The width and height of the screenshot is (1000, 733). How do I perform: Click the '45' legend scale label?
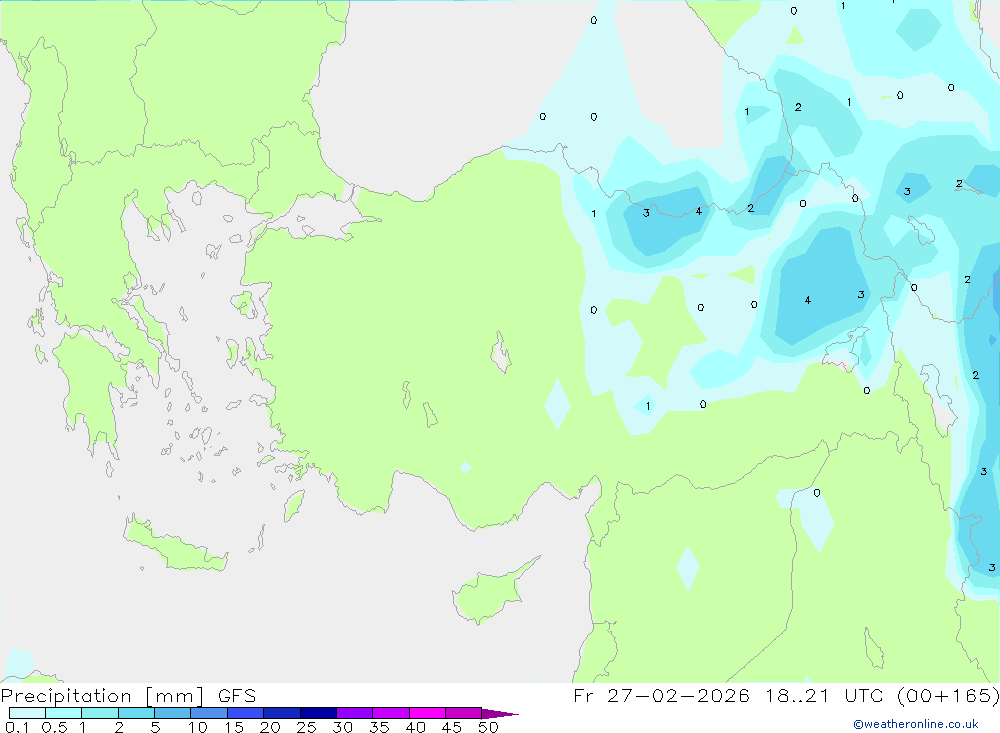(452, 727)
